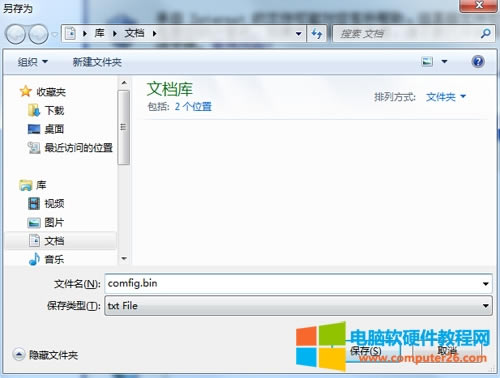Click the Forward navigation arrow button
The height and width of the screenshot is (378, 500).
pos(38,34)
